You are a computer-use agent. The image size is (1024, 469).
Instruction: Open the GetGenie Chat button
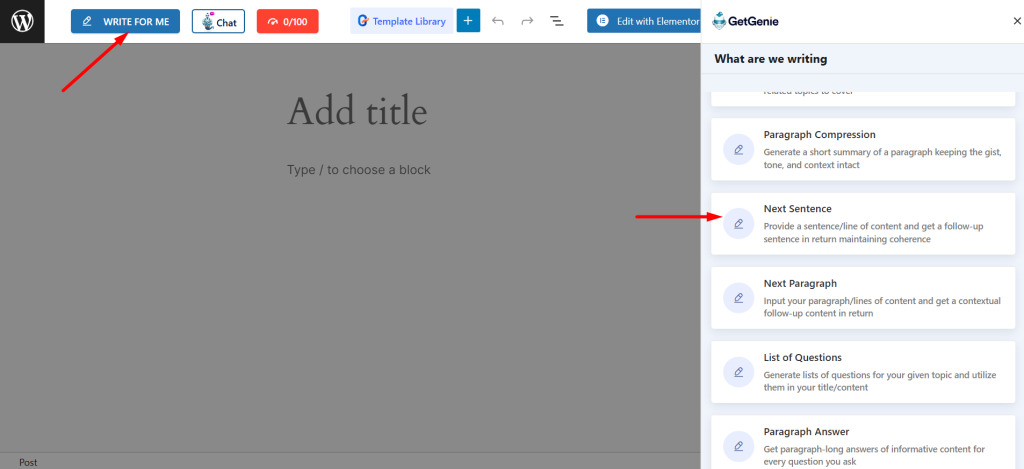218,21
